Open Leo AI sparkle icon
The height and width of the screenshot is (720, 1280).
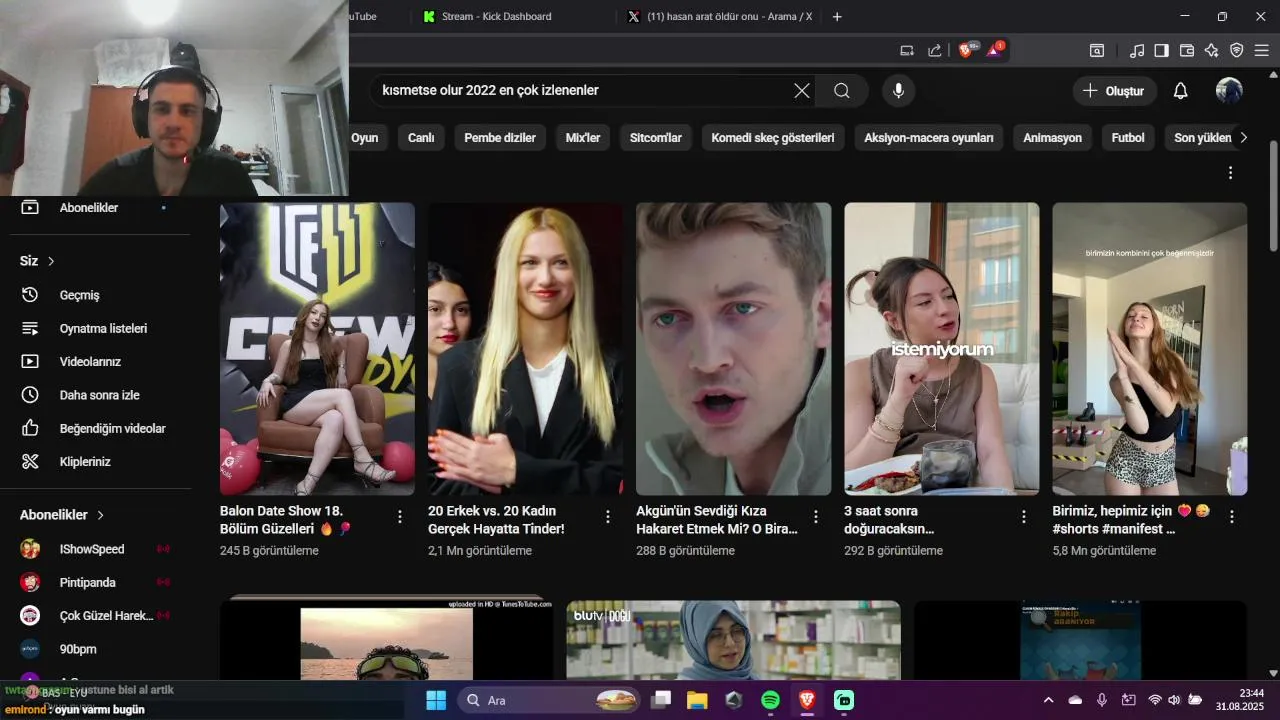point(1211,50)
